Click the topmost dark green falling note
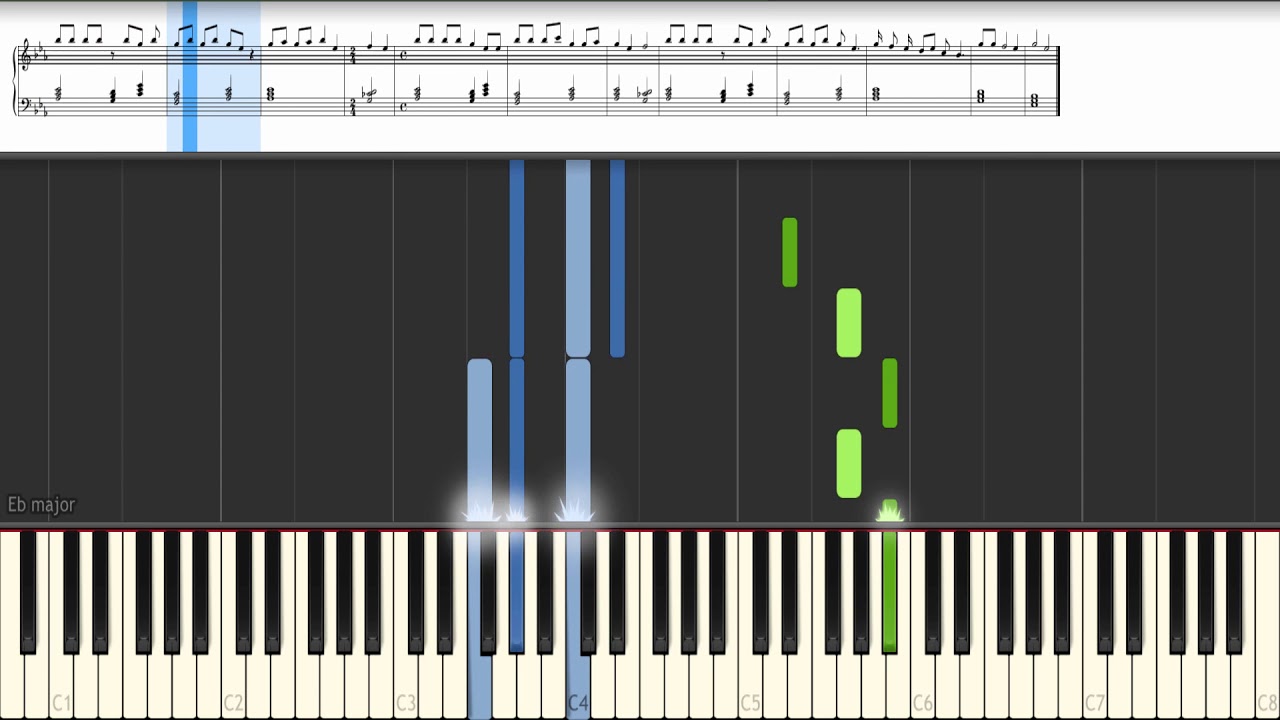Viewport: 1280px width, 720px height. (790, 252)
